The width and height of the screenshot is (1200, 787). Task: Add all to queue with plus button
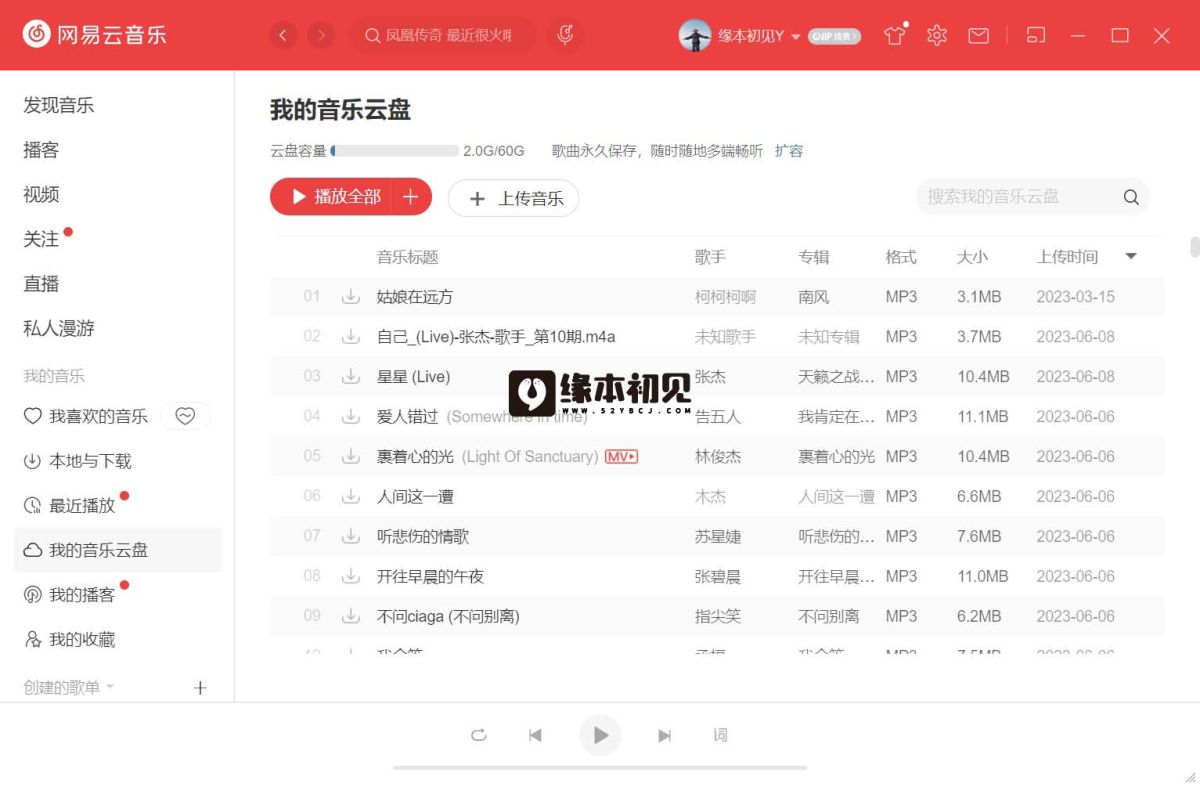411,197
